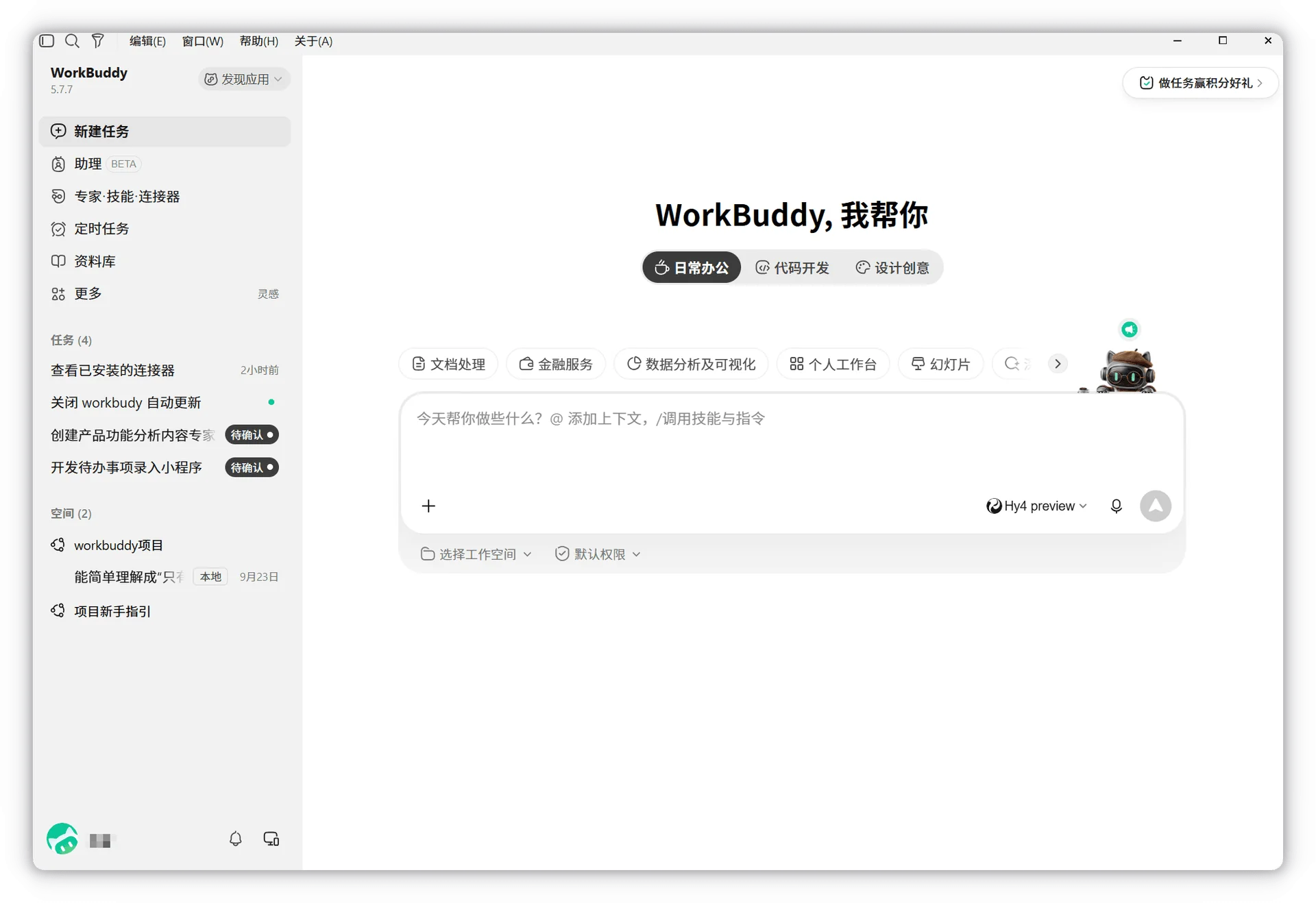The image size is (1316, 903).
Task: Click the filter funnel icon in title bar
Action: click(x=98, y=41)
